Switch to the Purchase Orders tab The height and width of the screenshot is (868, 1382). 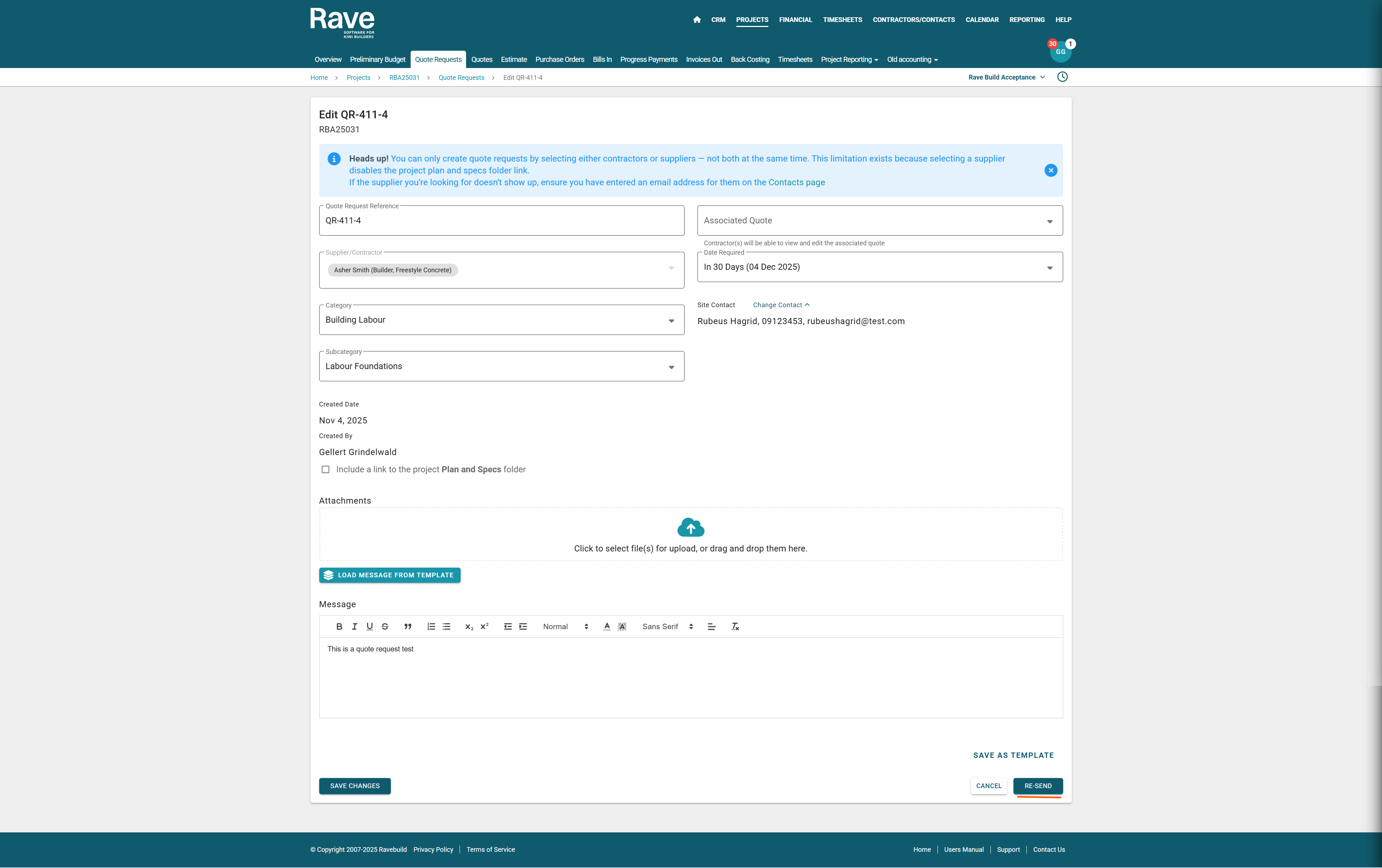click(x=559, y=60)
